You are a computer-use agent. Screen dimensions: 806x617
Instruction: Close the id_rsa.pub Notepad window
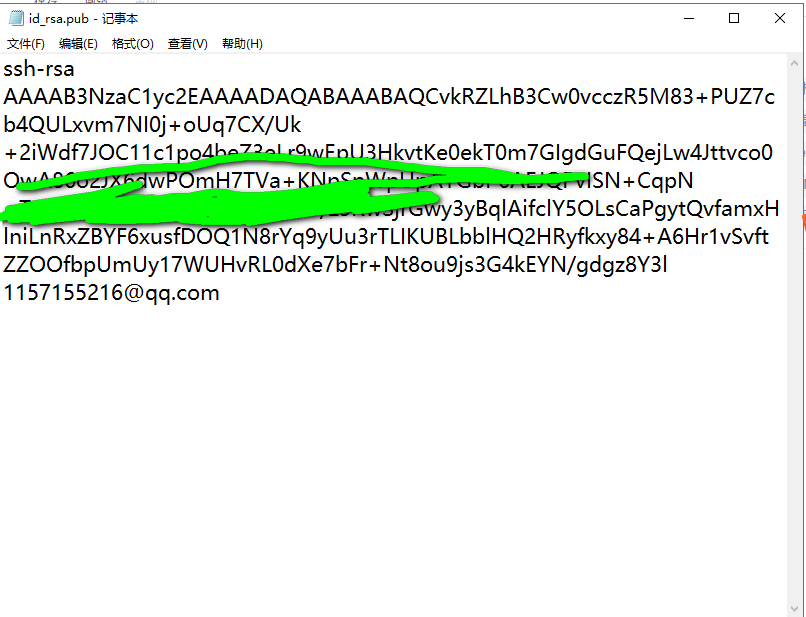click(x=779, y=19)
